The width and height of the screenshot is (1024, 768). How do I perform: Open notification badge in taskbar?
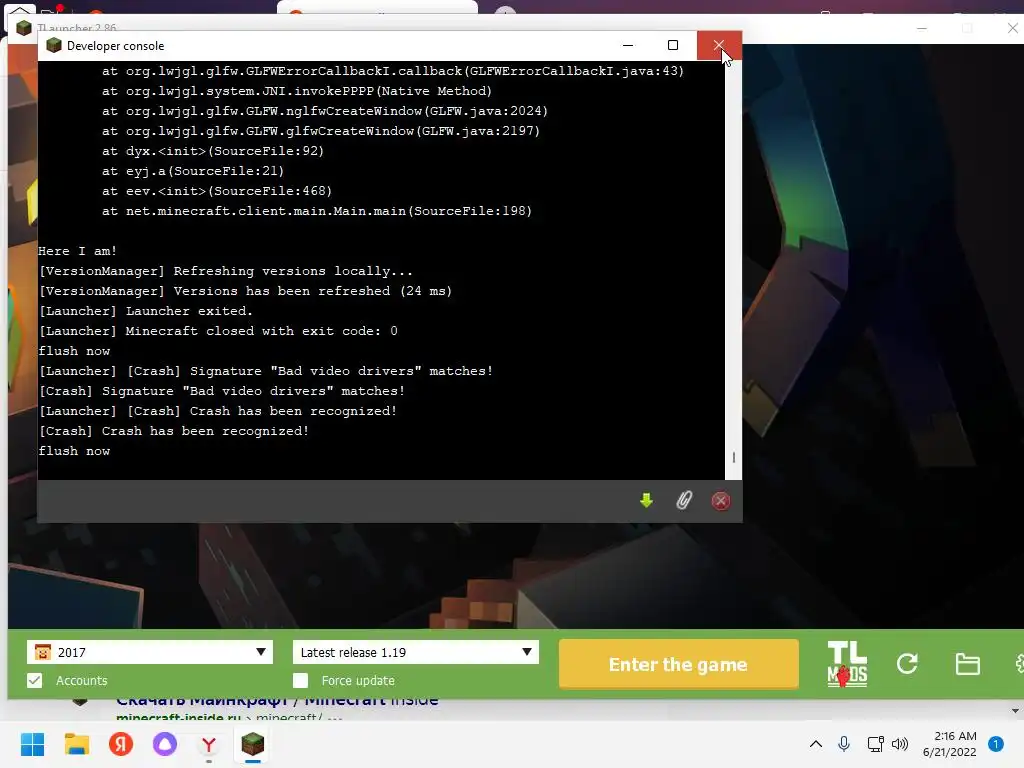(x=995, y=744)
